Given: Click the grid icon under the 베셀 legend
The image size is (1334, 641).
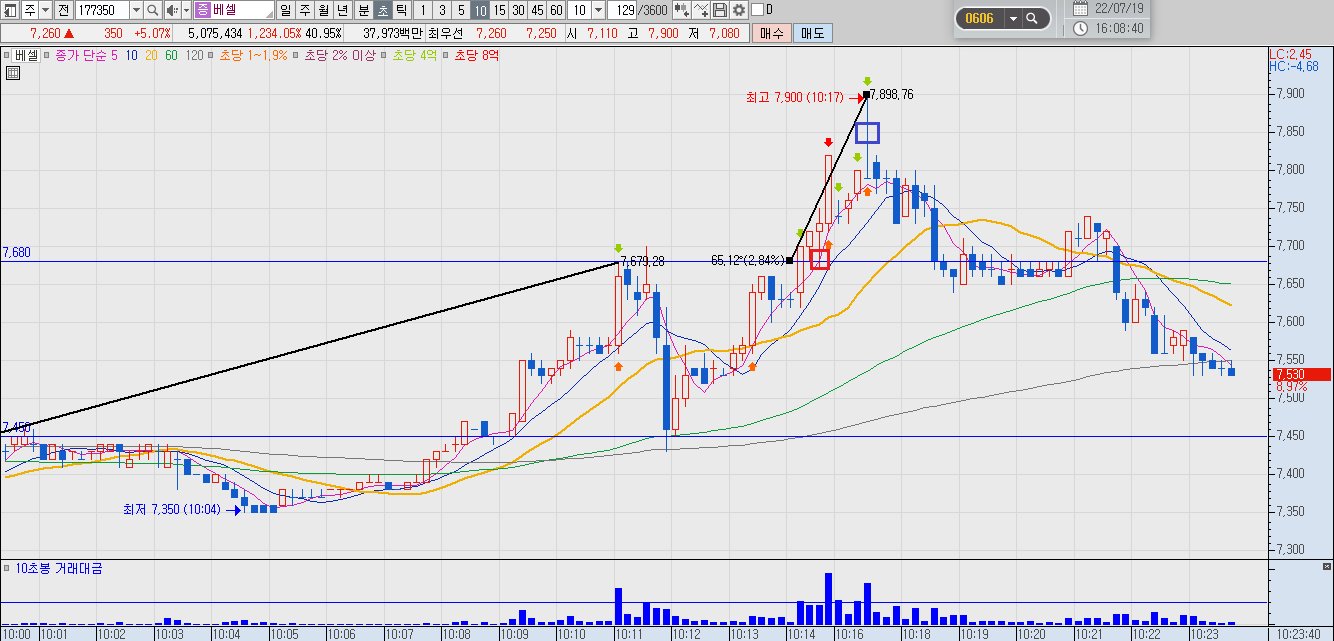Looking at the screenshot, I should [x=13, y=73].
